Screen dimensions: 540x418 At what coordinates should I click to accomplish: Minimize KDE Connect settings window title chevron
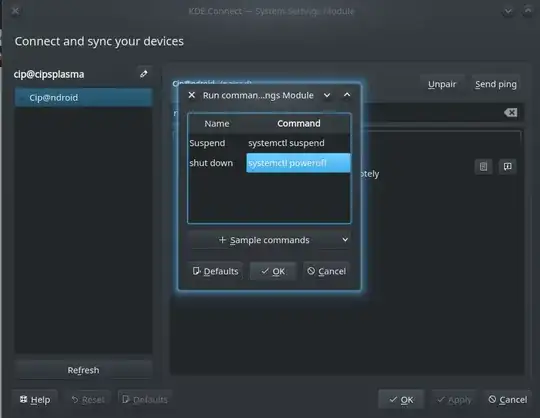pos(508,11)
